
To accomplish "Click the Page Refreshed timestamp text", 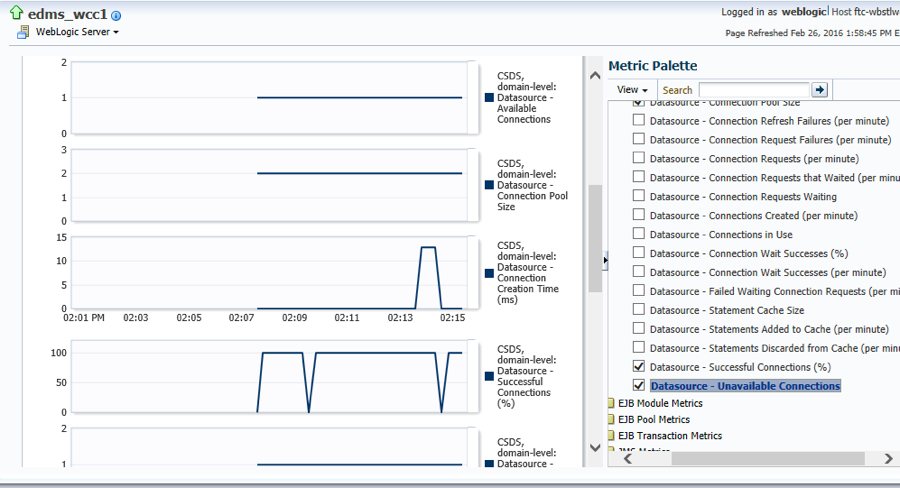I will [812, 33].
